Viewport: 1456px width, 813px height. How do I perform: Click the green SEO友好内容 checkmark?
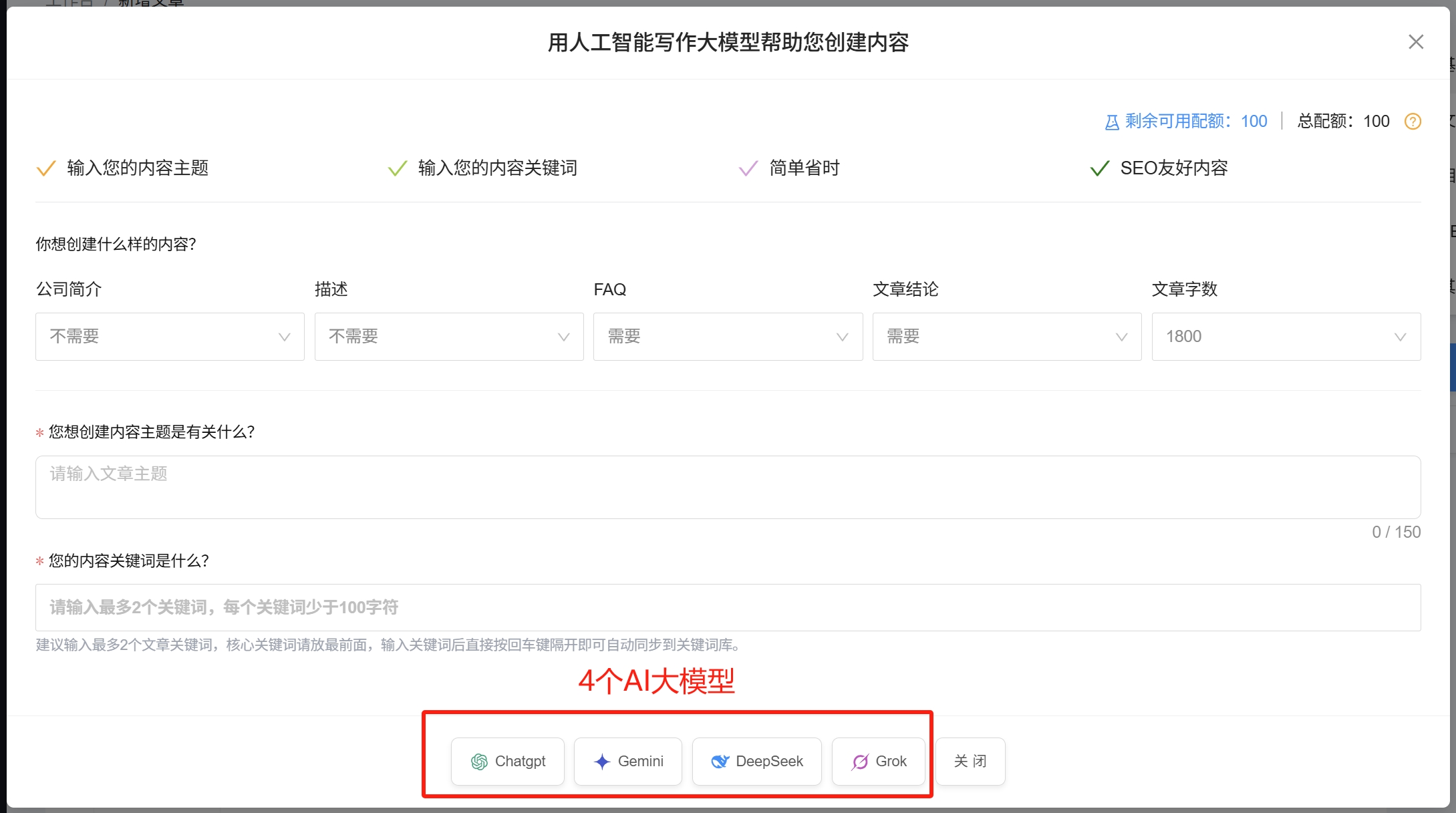[1099, 168]
